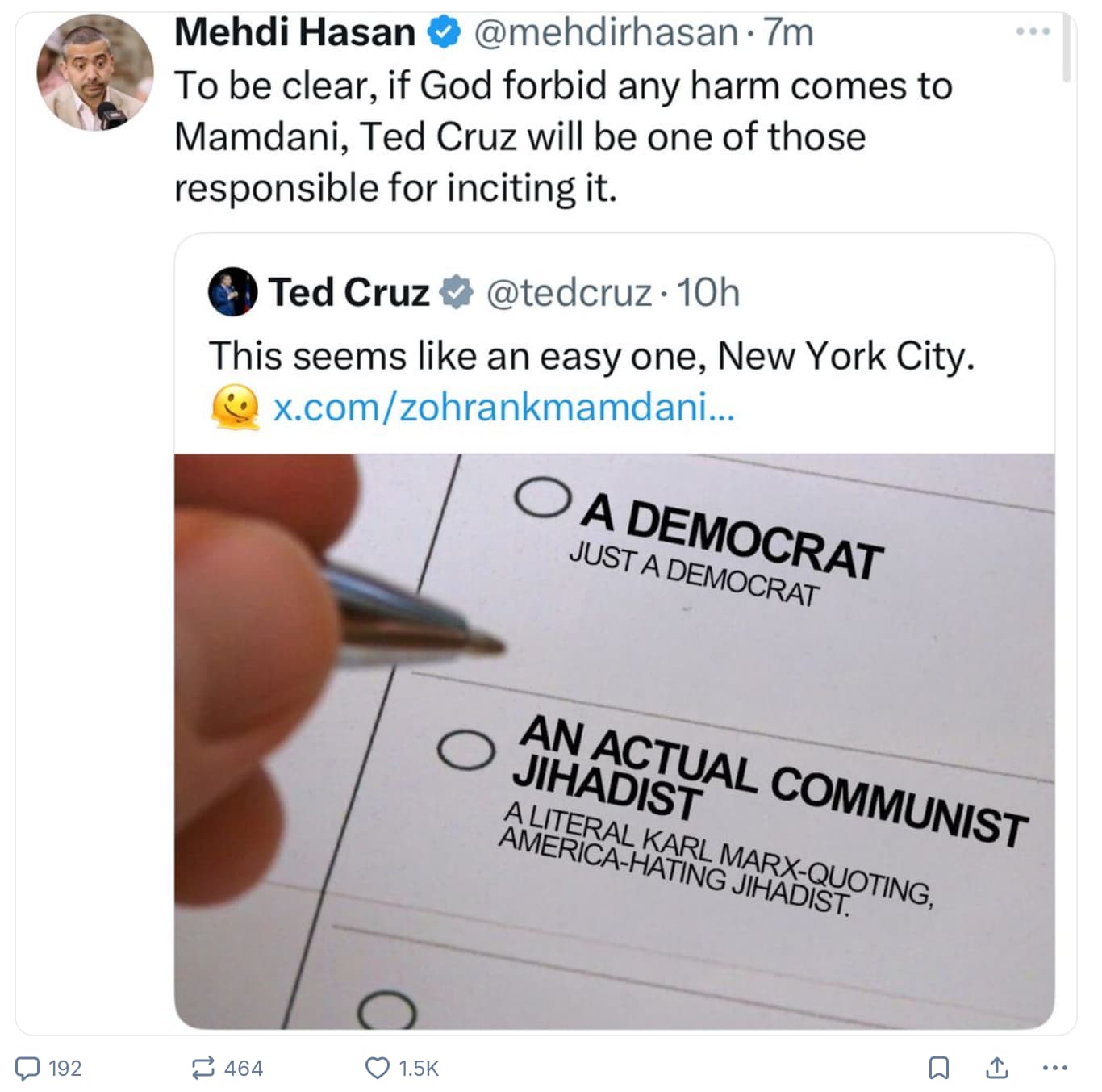1102x1092 pixels.
Task: Click the 7m post timestamp
Action: (x=788, y=33)
